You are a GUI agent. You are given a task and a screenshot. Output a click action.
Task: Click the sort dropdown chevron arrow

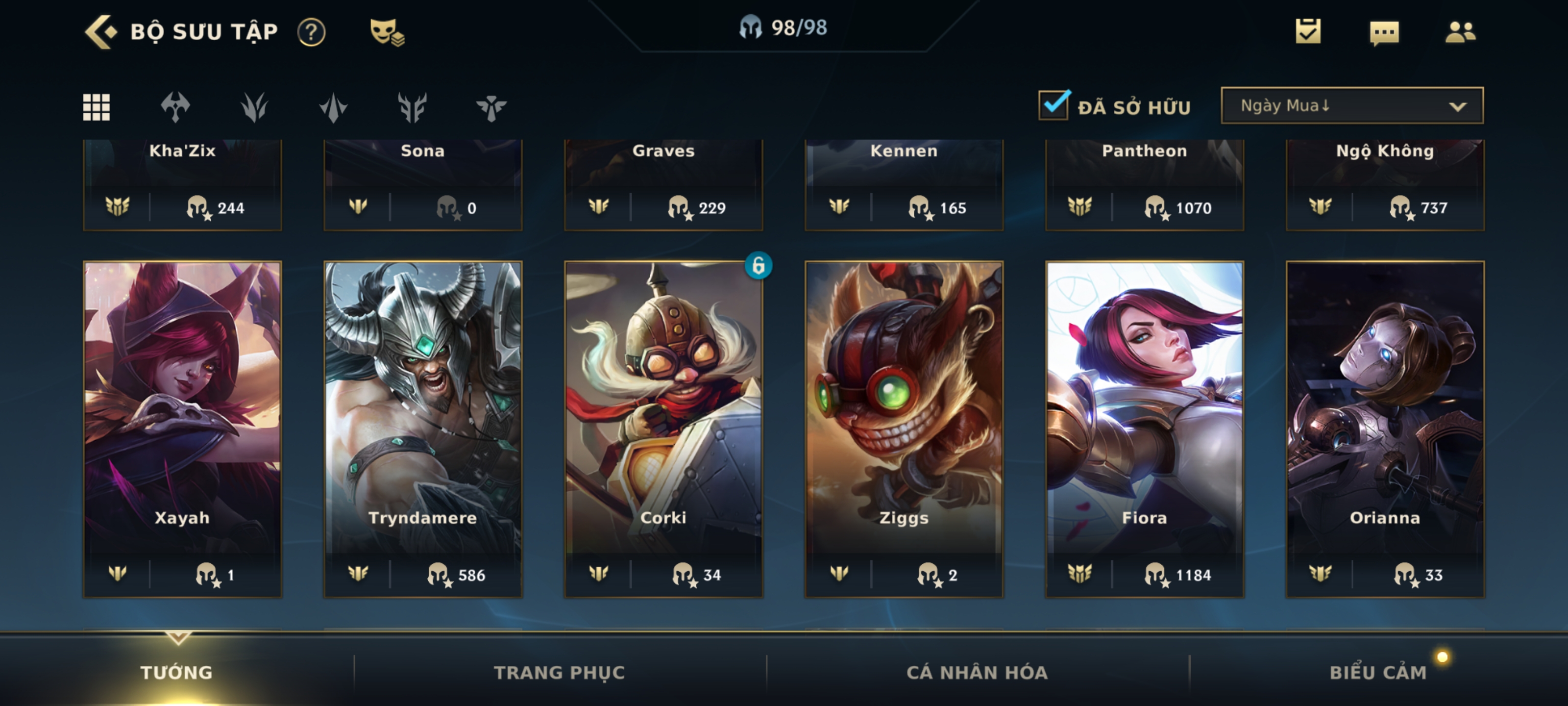click(1457, 106)
